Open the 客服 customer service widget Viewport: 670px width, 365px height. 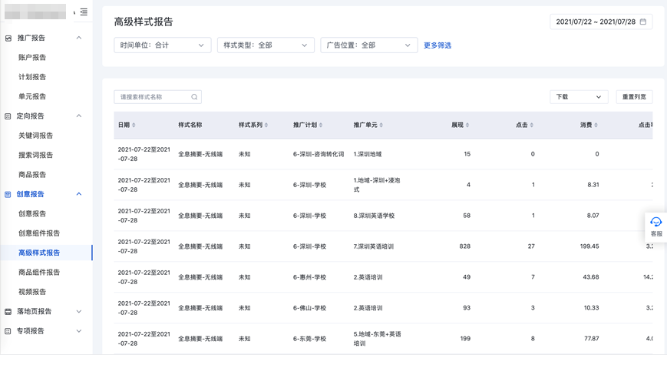[656, 227]
